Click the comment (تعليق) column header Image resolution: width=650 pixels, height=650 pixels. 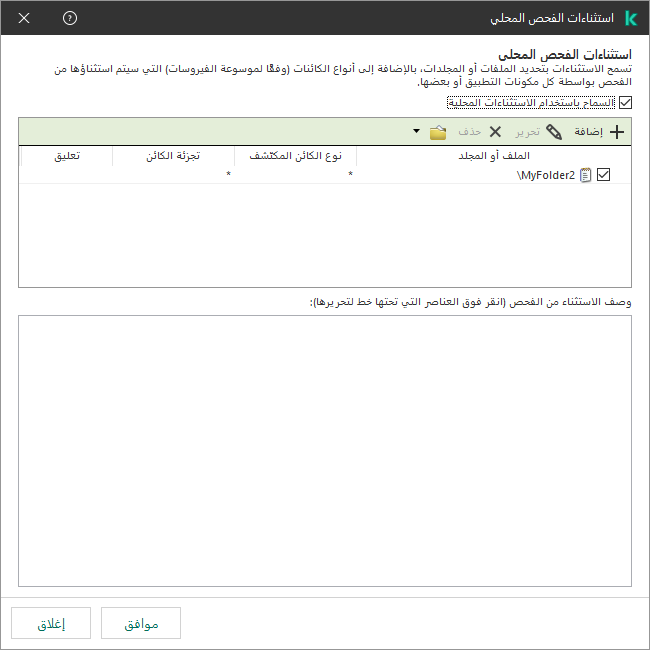(67, 156)
